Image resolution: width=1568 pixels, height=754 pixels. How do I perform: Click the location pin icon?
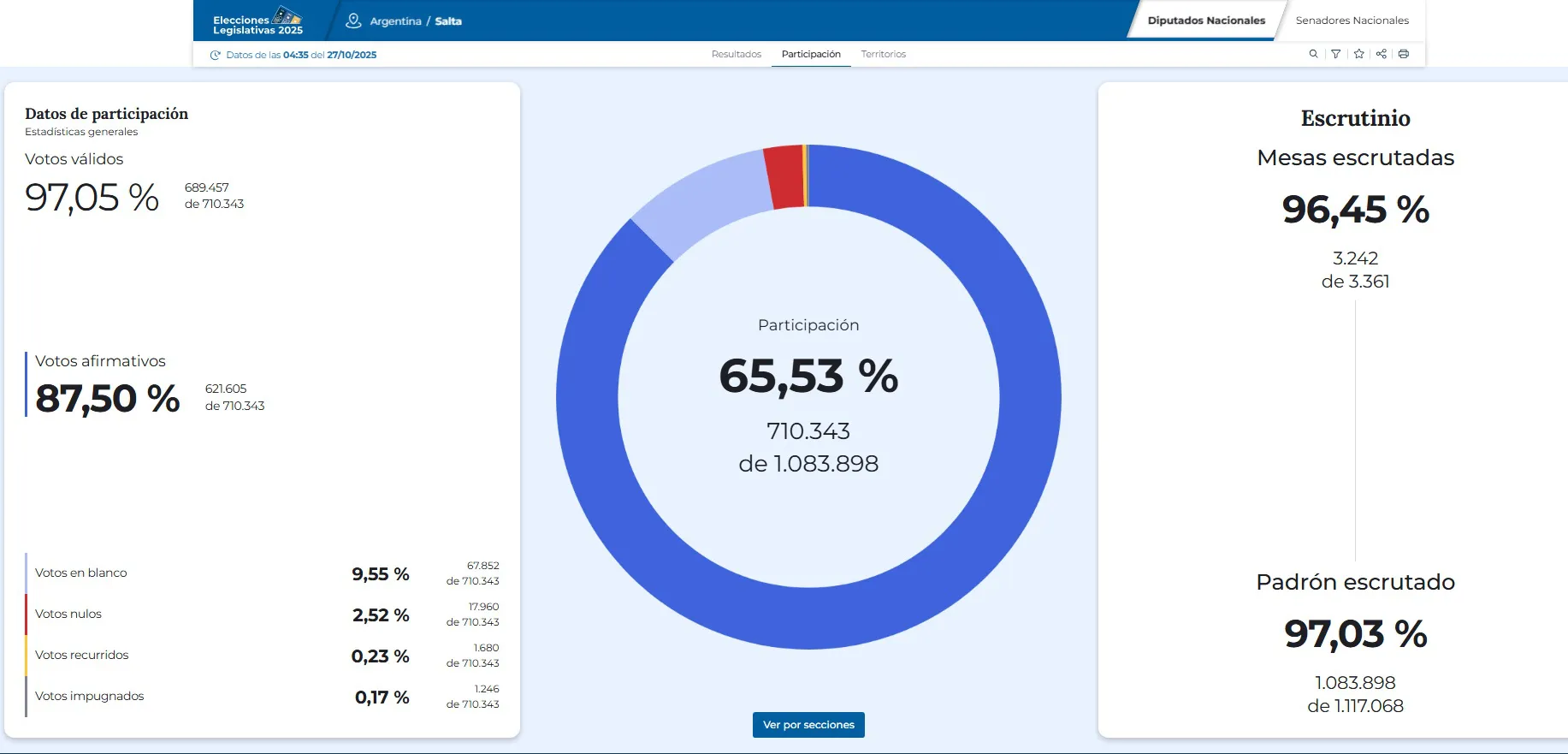pyautogui.click(x=353, y=21)
